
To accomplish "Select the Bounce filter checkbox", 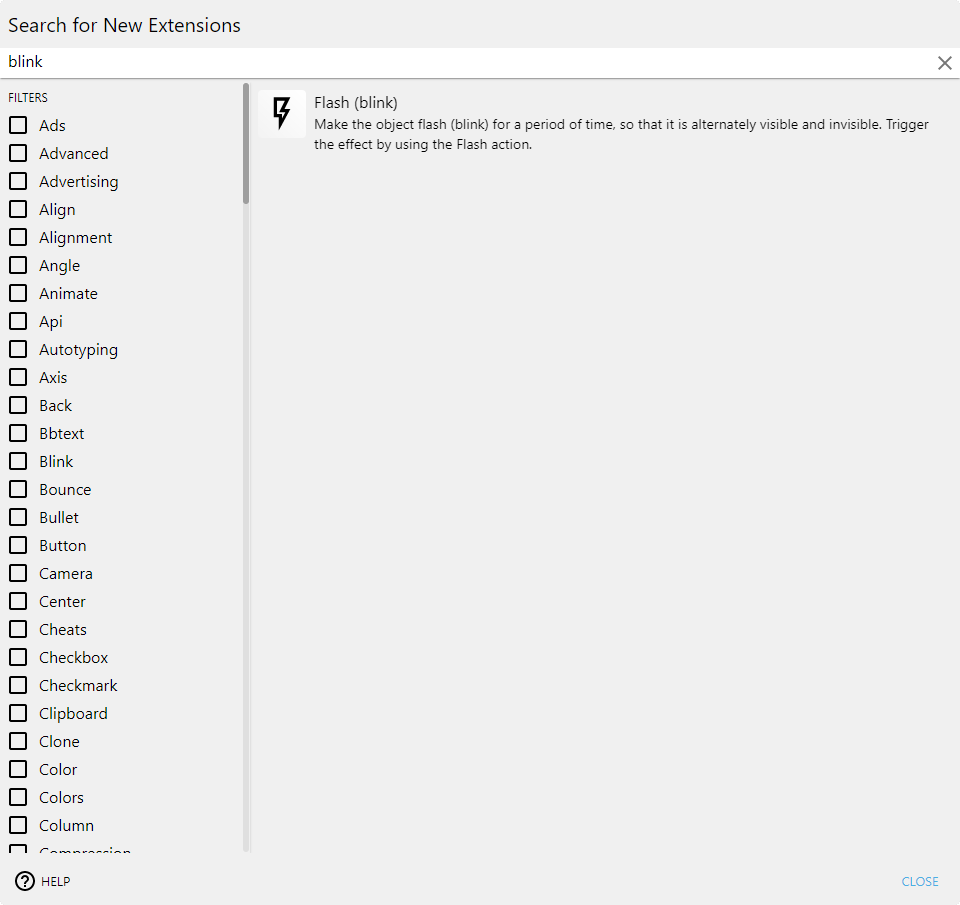I will pos(18,489).
